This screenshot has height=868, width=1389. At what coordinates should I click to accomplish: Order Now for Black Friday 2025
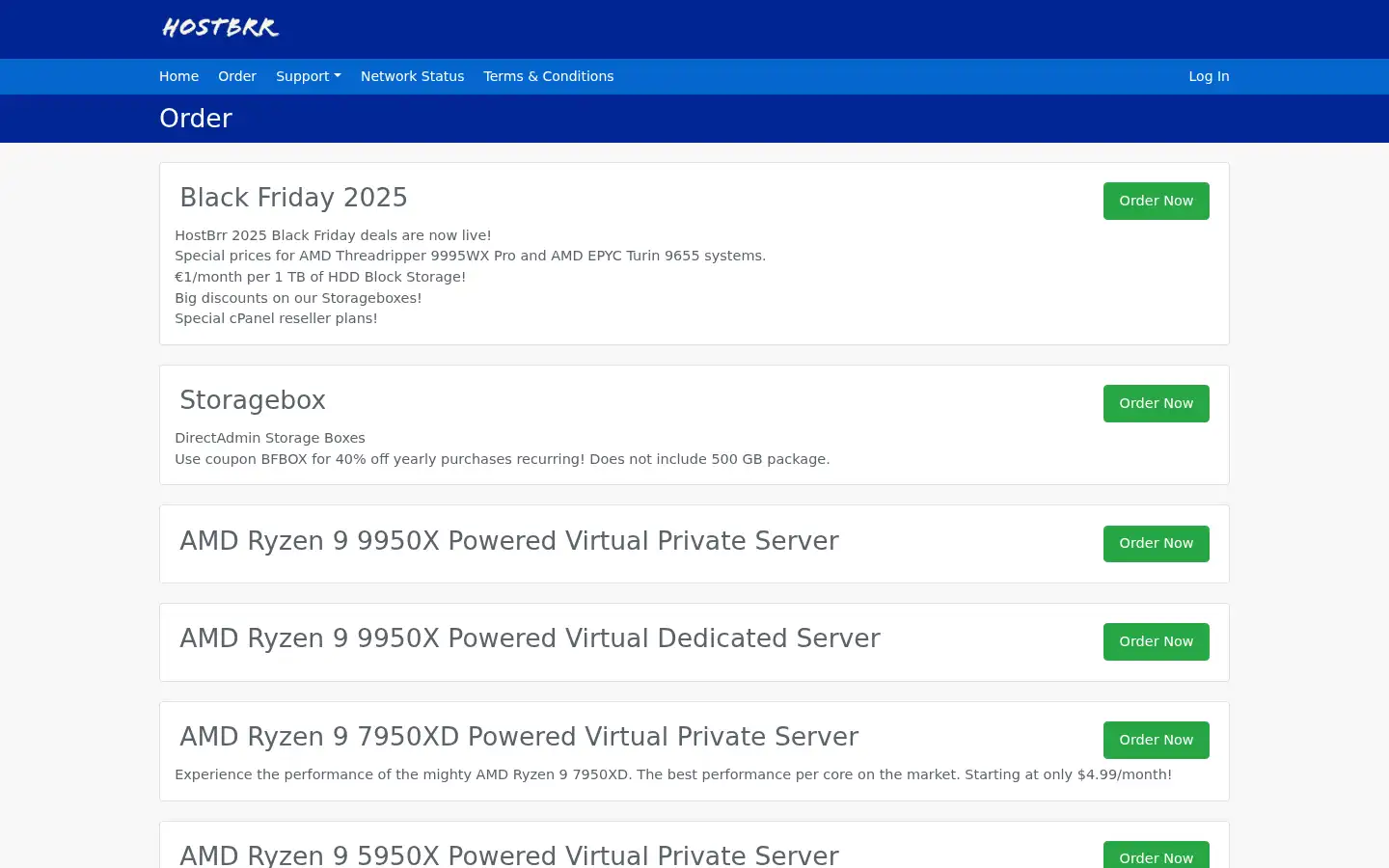click(x=1156, y=201)
